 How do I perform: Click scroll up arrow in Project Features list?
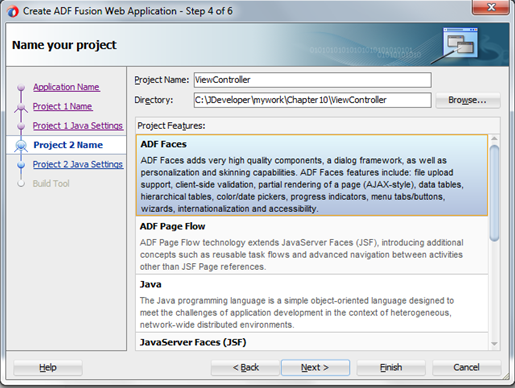[x=494, y=139]
